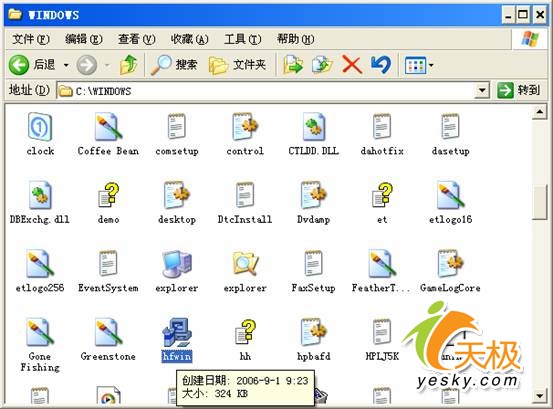The width and height of the screenshot is (553, 409).
Task: Click the vertical scrollbar down arrow
Action: pos(540,396)
